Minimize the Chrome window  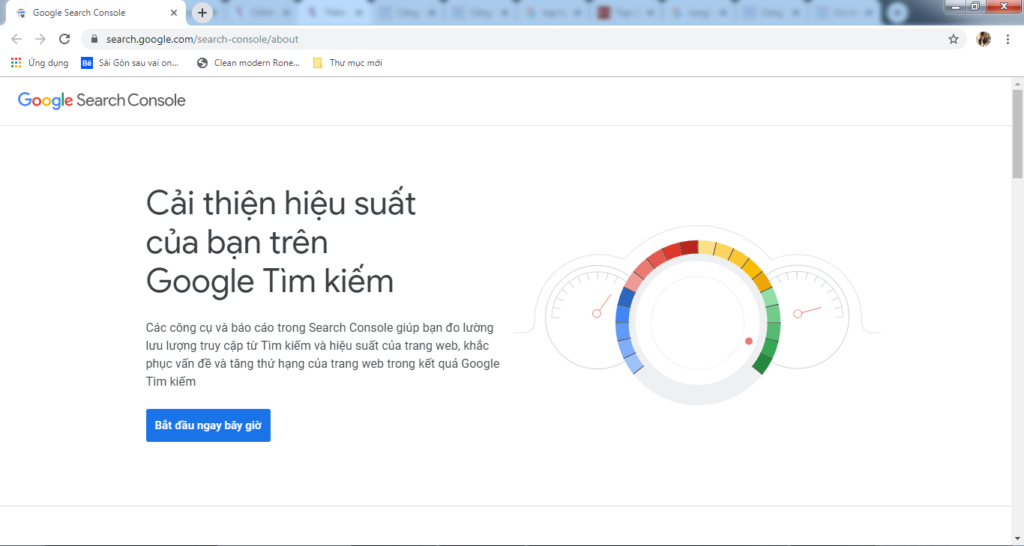[955, 6]
